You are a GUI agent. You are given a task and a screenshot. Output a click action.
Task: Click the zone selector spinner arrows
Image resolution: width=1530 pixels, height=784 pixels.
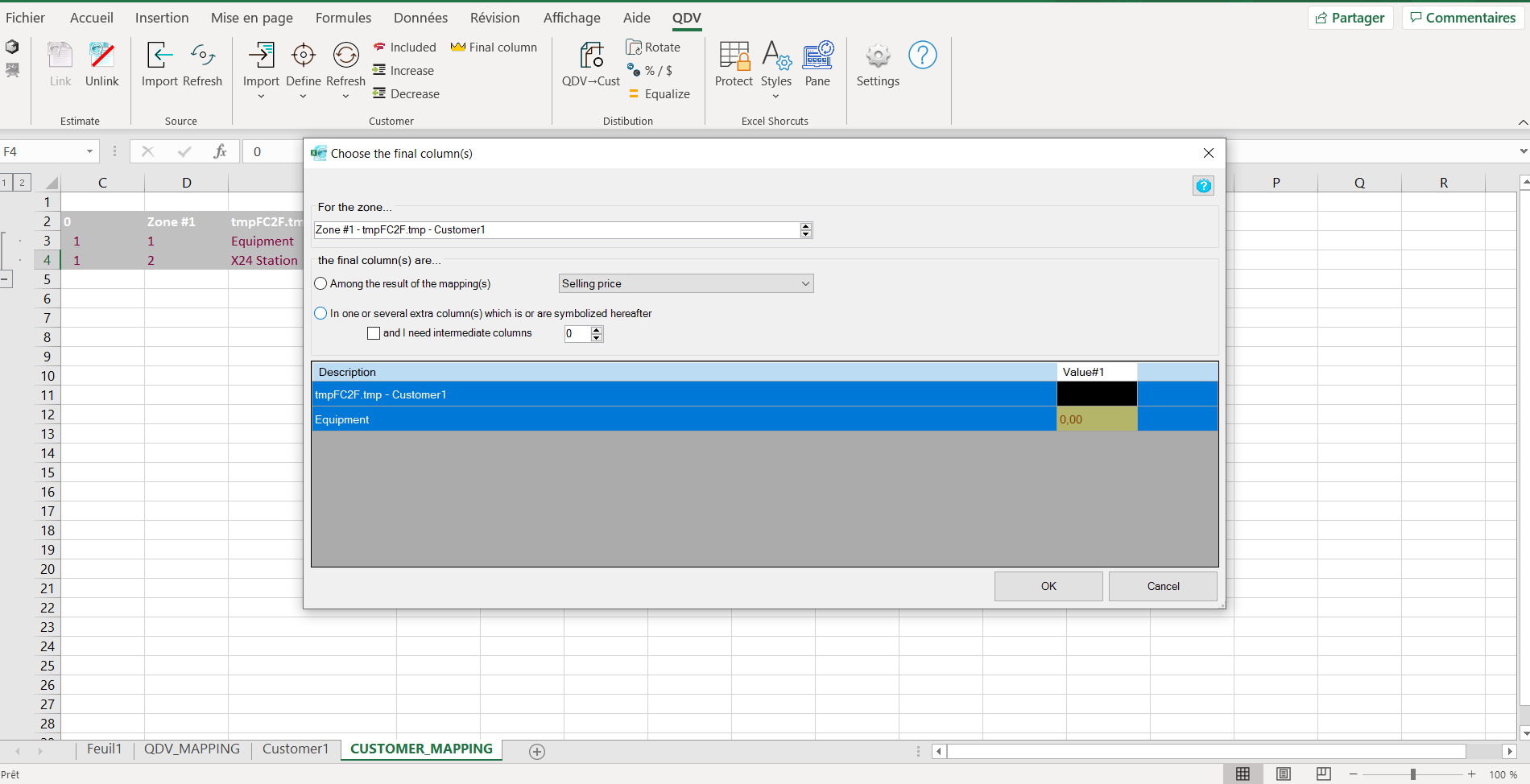806,230
